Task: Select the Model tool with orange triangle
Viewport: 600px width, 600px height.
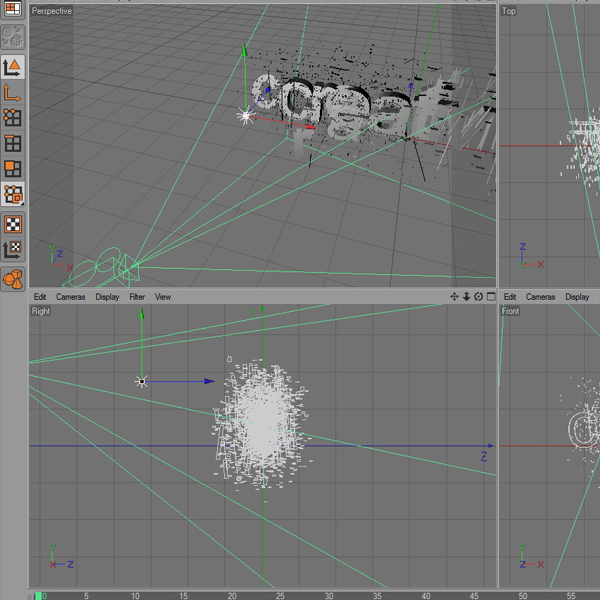Action: click(x=13, y=67)
